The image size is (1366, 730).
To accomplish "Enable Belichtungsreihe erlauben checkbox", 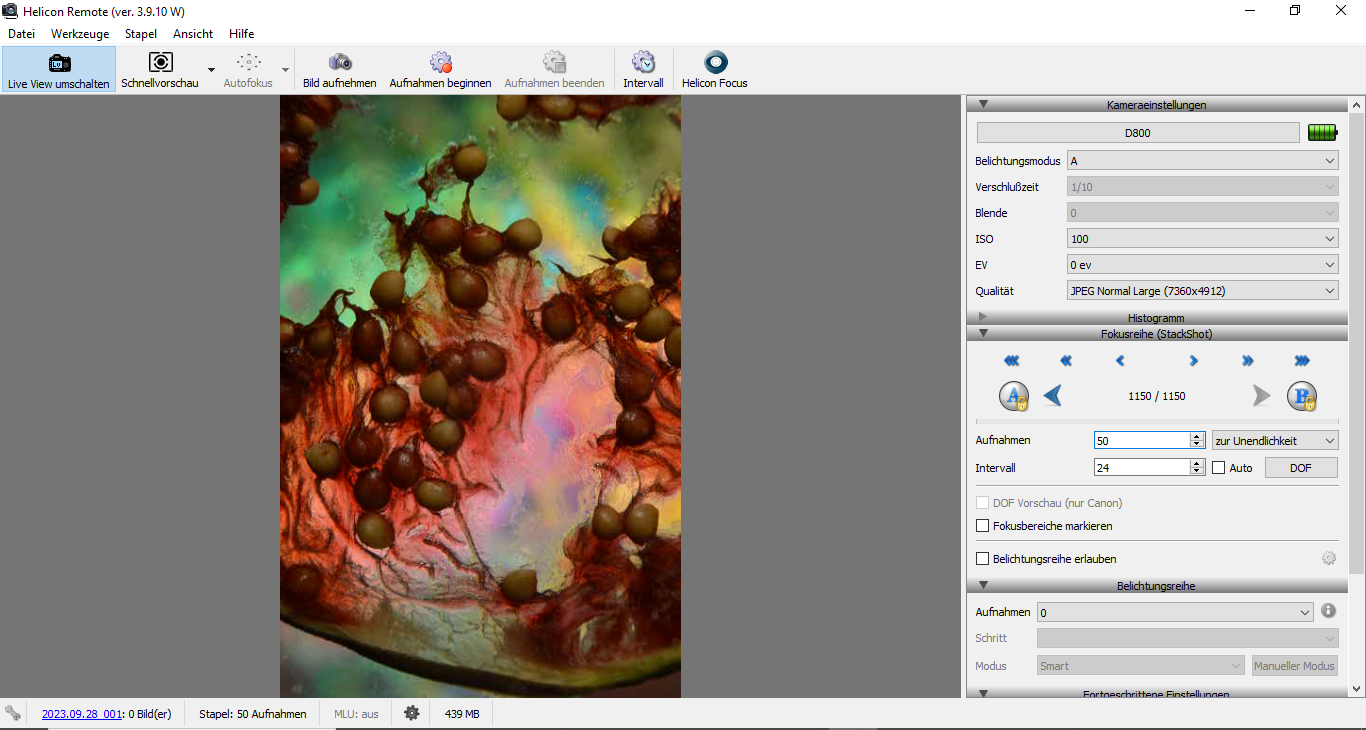I will (982, 559).
